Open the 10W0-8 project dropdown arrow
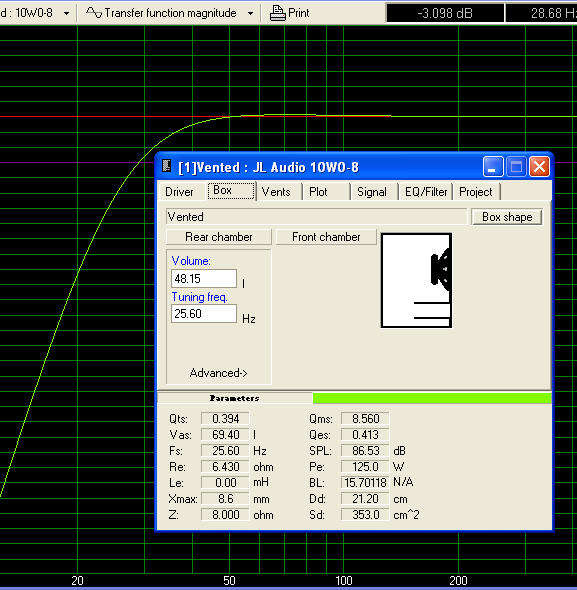Image resolution: width=577 pixels, height=590 pixels. click(x=67, y=14)
